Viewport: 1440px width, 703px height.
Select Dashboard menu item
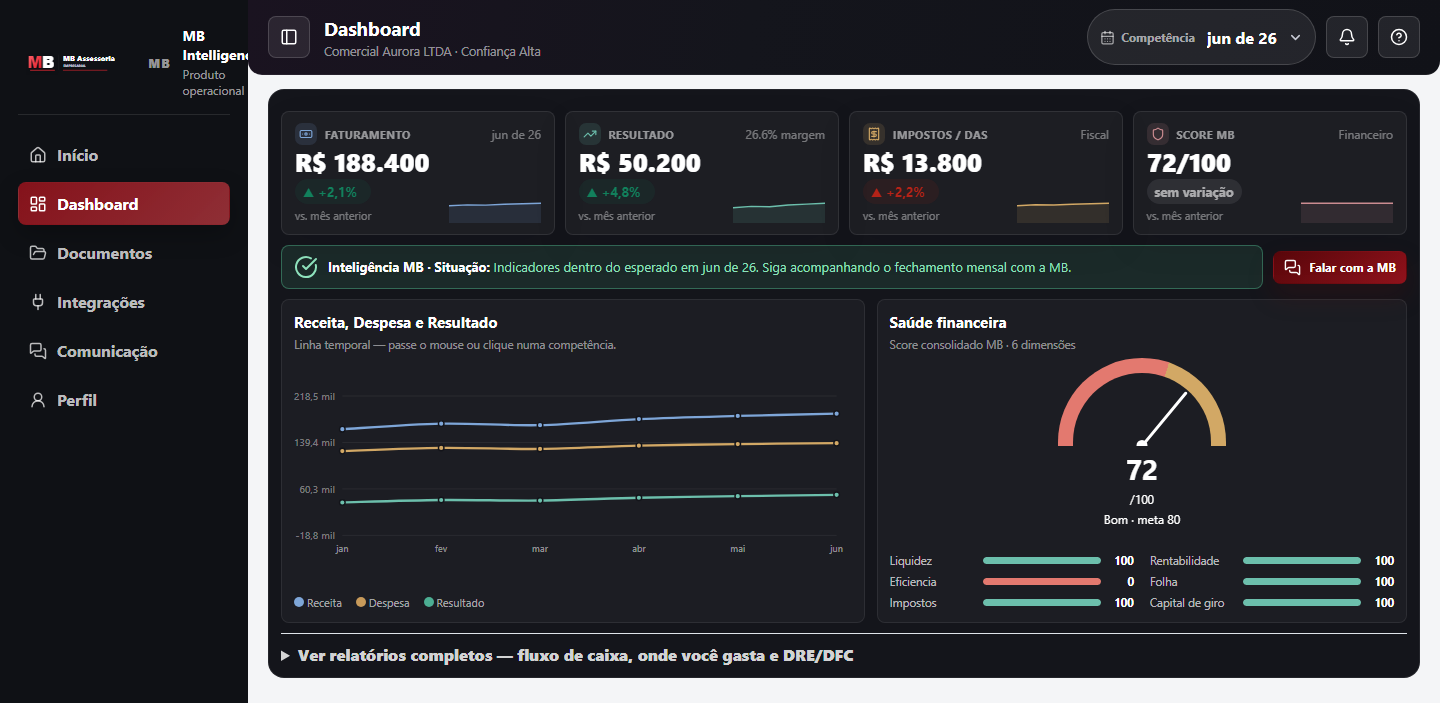(x=124, y=204)
